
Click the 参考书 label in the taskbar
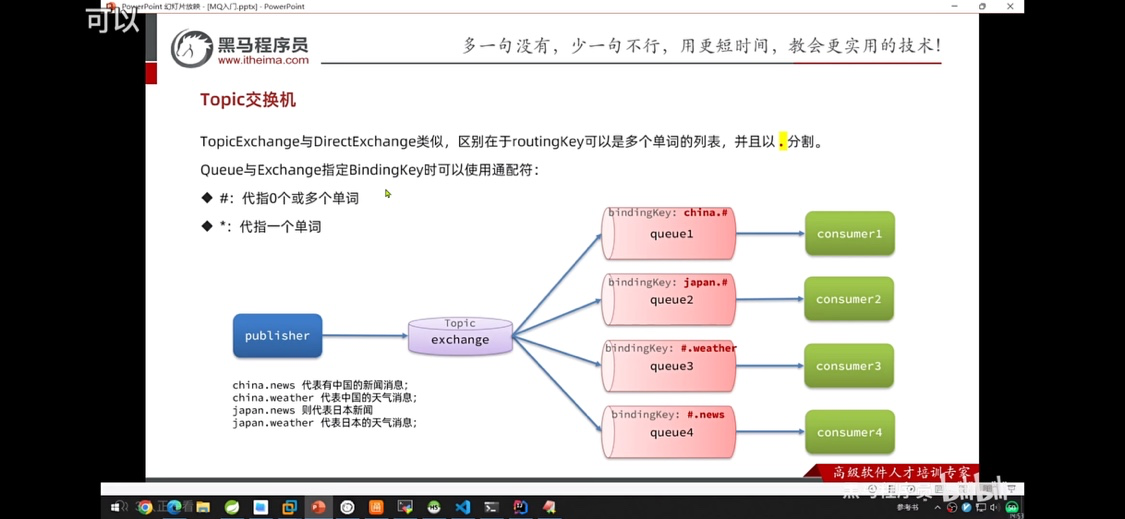(908, 508)
